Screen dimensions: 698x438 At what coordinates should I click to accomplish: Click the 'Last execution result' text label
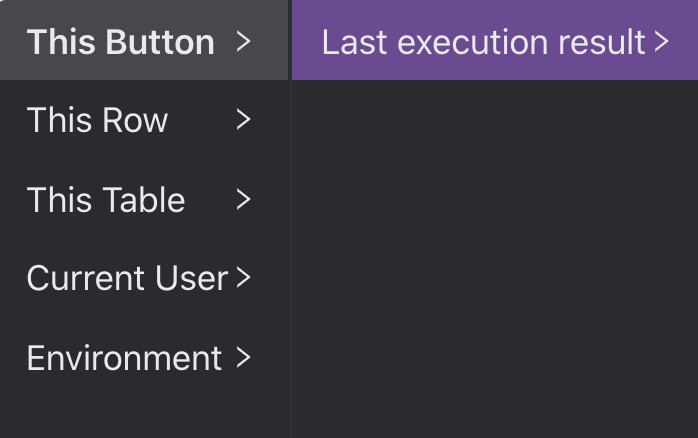[x=483, y=41]
